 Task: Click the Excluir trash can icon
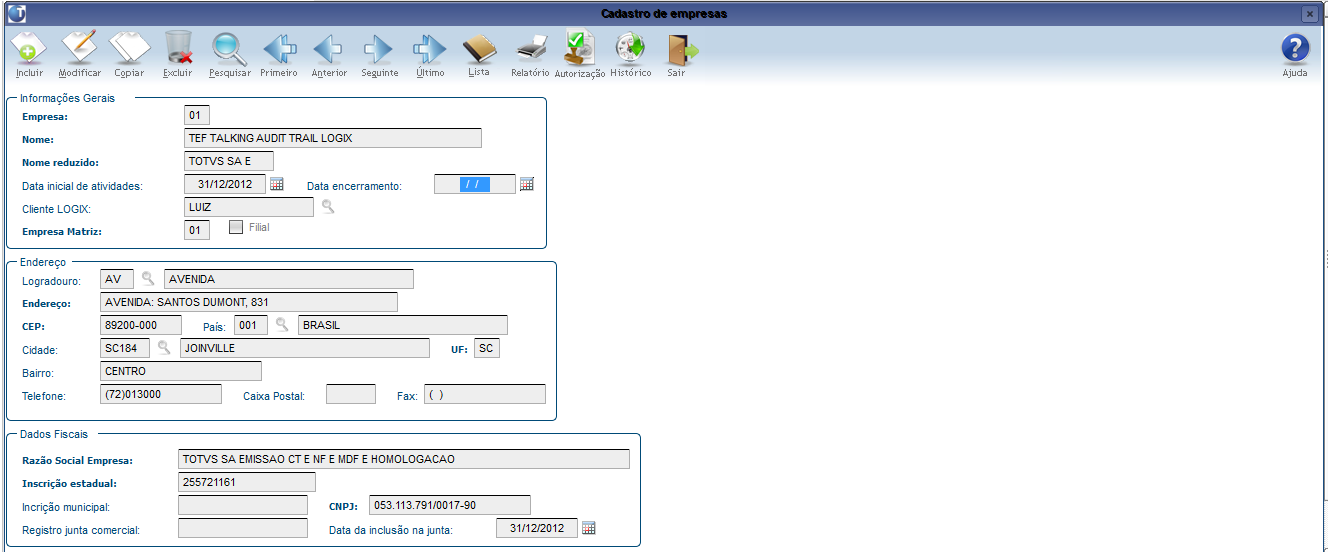coord(178,48)
